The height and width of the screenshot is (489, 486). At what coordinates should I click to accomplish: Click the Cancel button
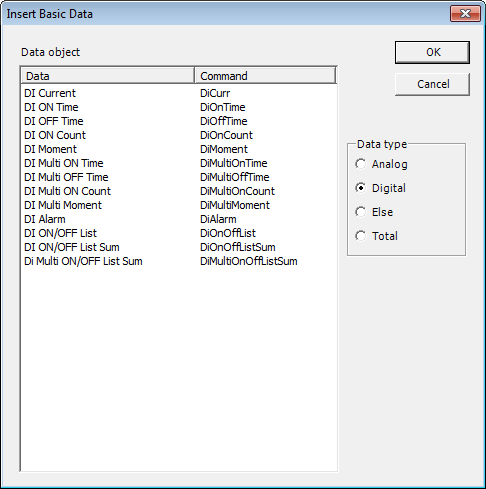pos(432,84)
